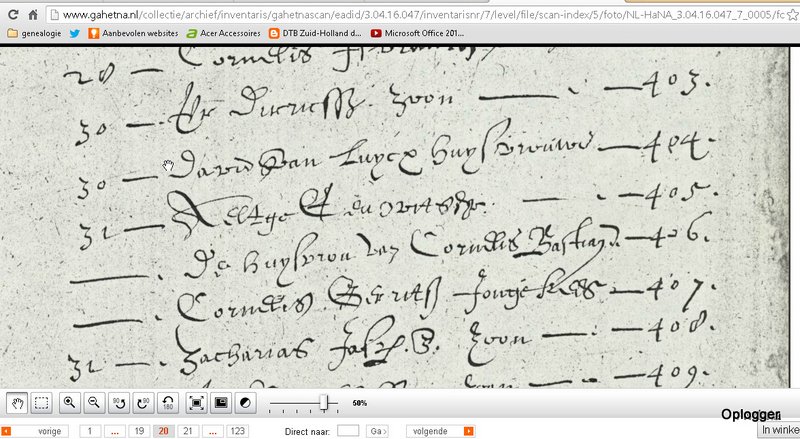Click the zoom level slider handle

[x=324, y=403]
